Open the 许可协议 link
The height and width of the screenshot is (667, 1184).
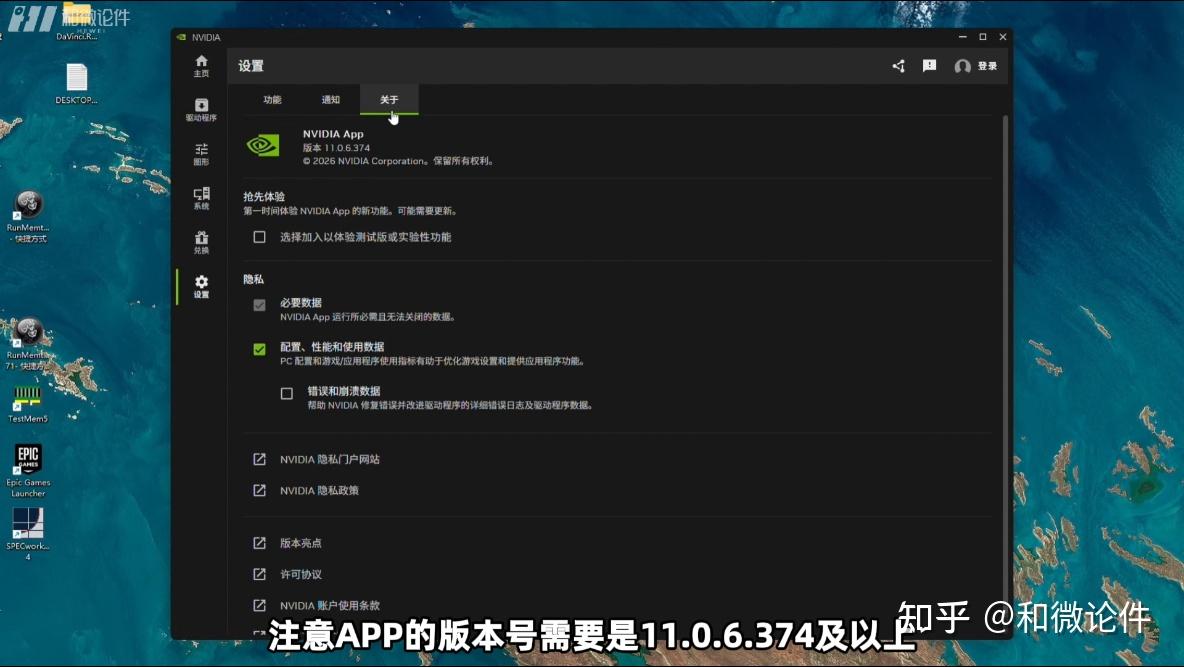(x=301, y=574)
